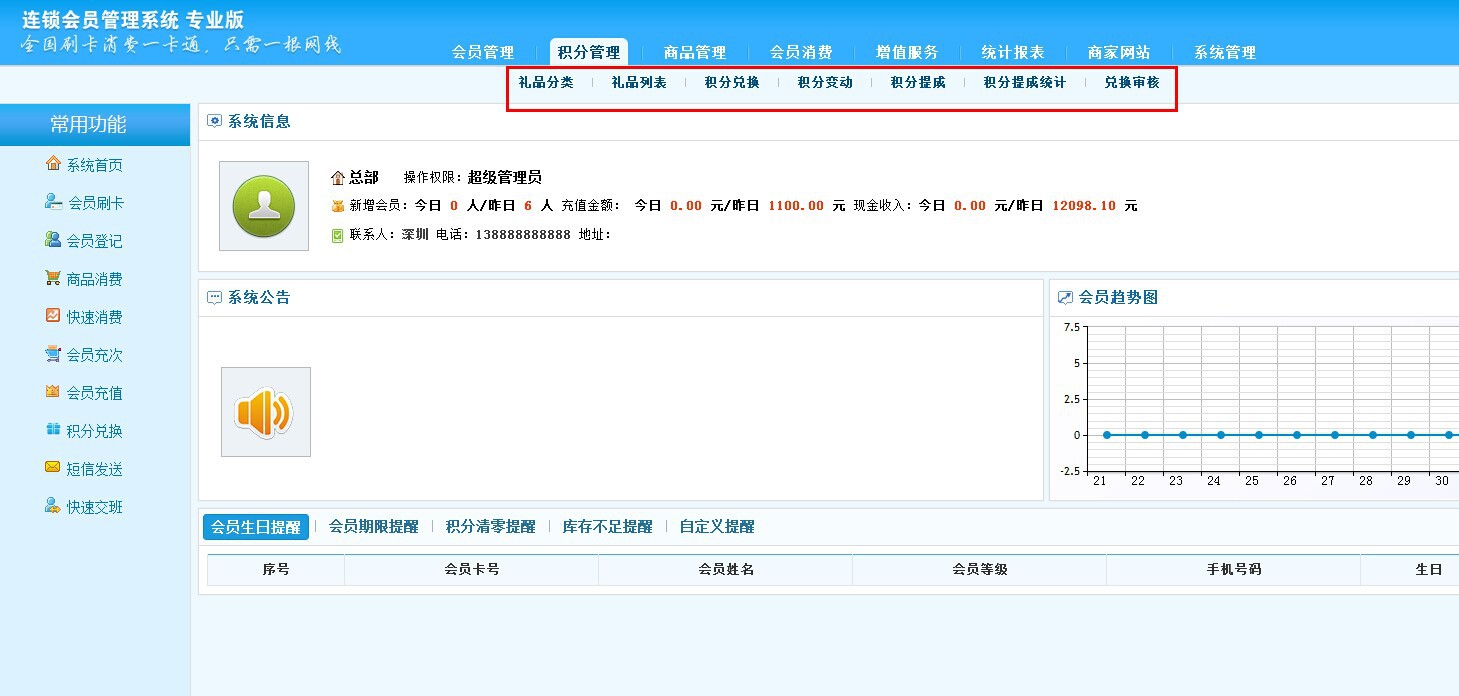Switch to the 会员生日提醒 tab
The height and width of the screenshot is (696, 1459).
coord(256,527)
